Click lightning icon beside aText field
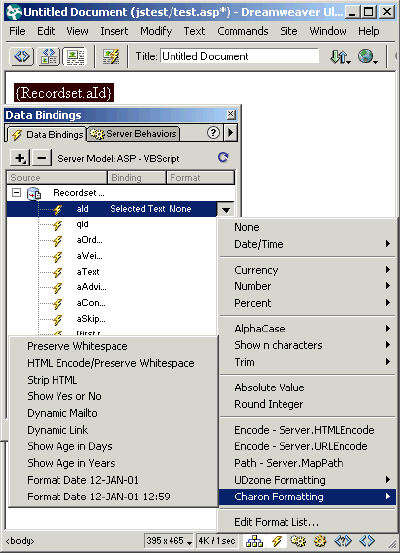 (x=57, y=272)
